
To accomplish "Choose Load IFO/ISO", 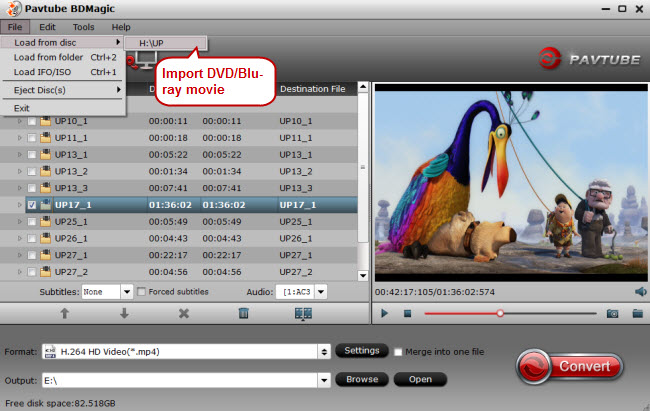I will [x=63, y=72].
